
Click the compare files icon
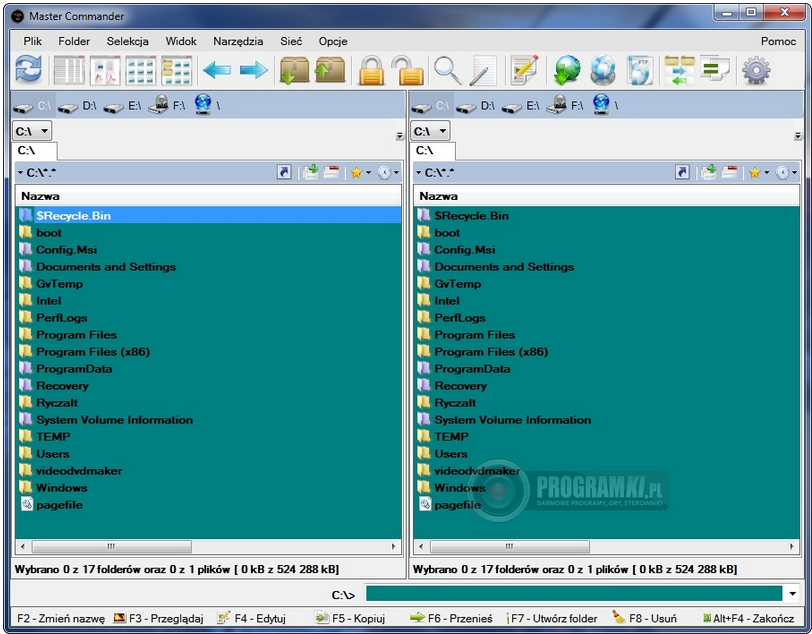[x=715, y=68]
